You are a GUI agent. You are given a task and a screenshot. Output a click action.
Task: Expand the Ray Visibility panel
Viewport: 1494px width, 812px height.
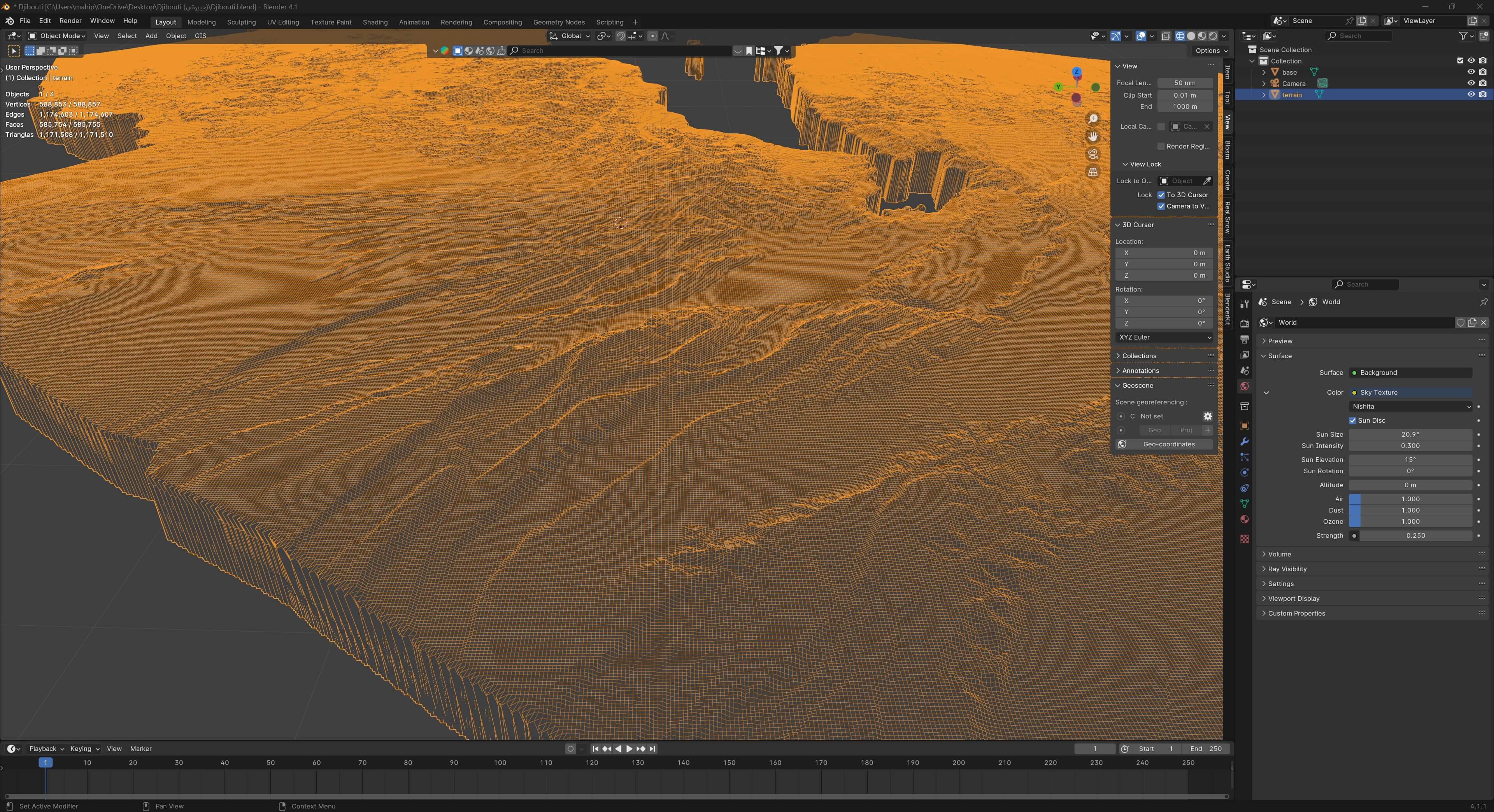point(1287,569)
